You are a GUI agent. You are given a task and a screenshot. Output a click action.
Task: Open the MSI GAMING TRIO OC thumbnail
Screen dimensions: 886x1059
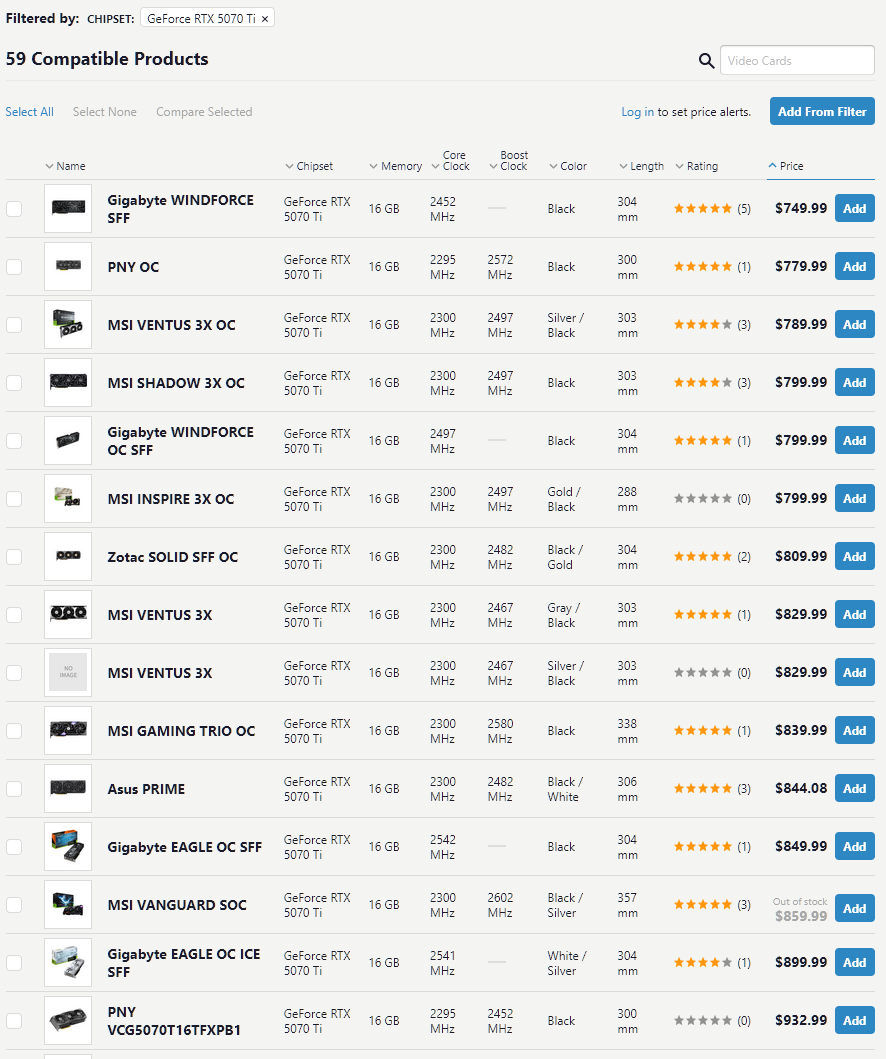pos(68,731)
